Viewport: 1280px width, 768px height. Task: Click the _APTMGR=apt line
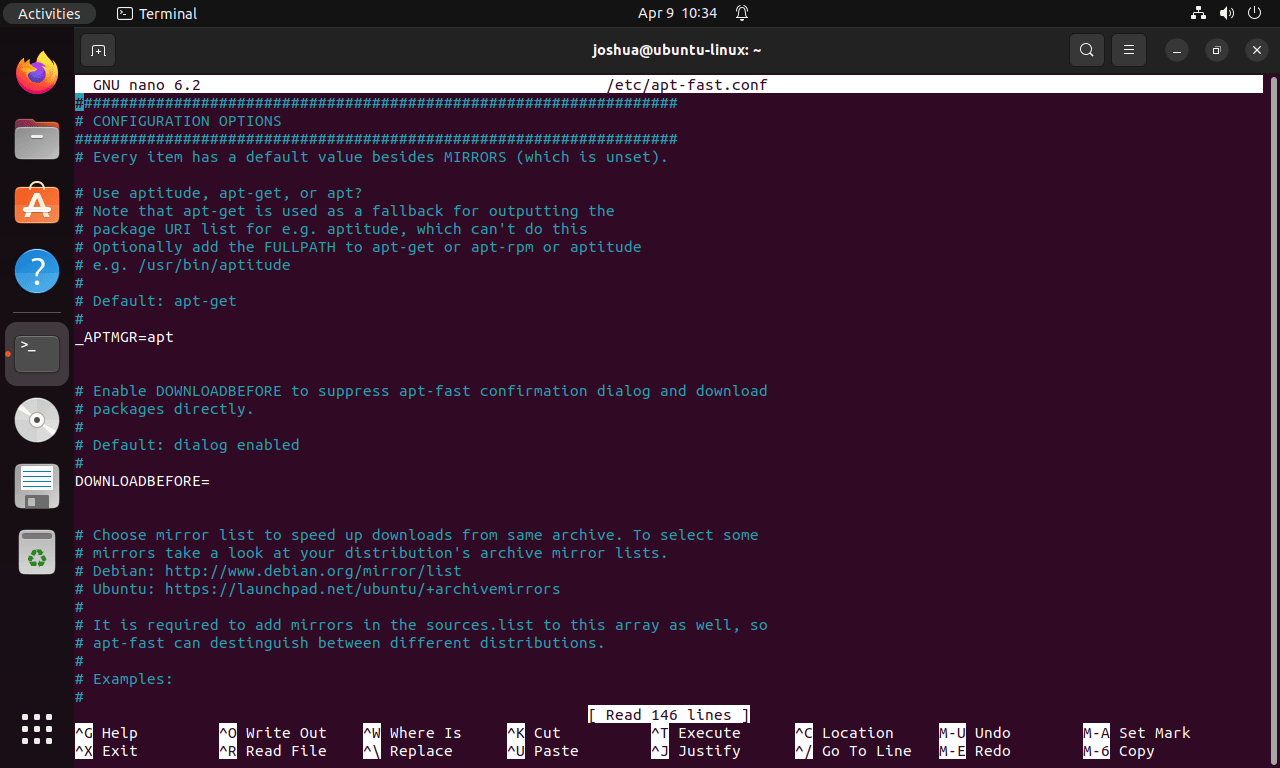[124, 337]
